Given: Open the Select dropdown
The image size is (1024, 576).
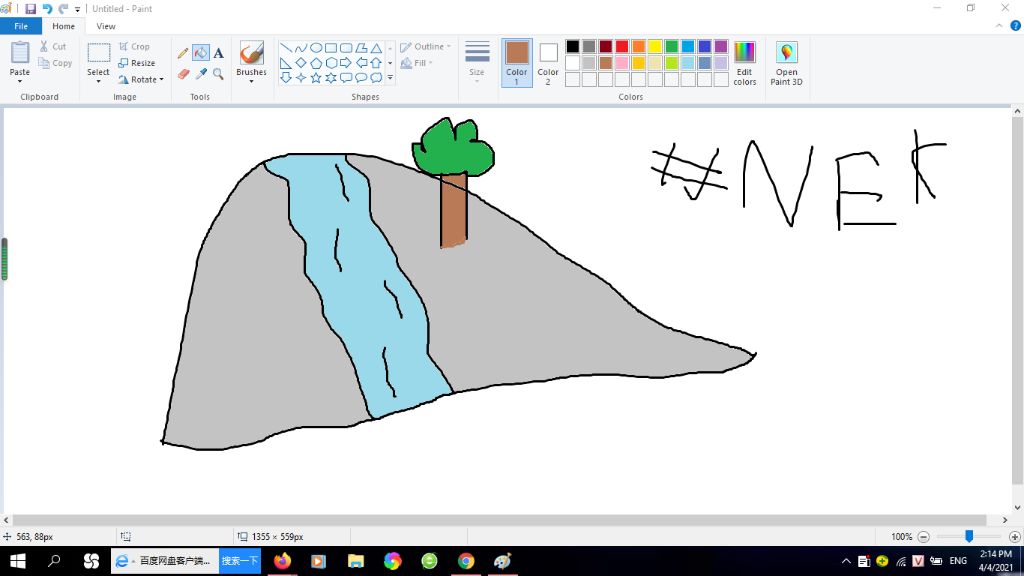Looking at the screenshot, I should pos(98,81).
